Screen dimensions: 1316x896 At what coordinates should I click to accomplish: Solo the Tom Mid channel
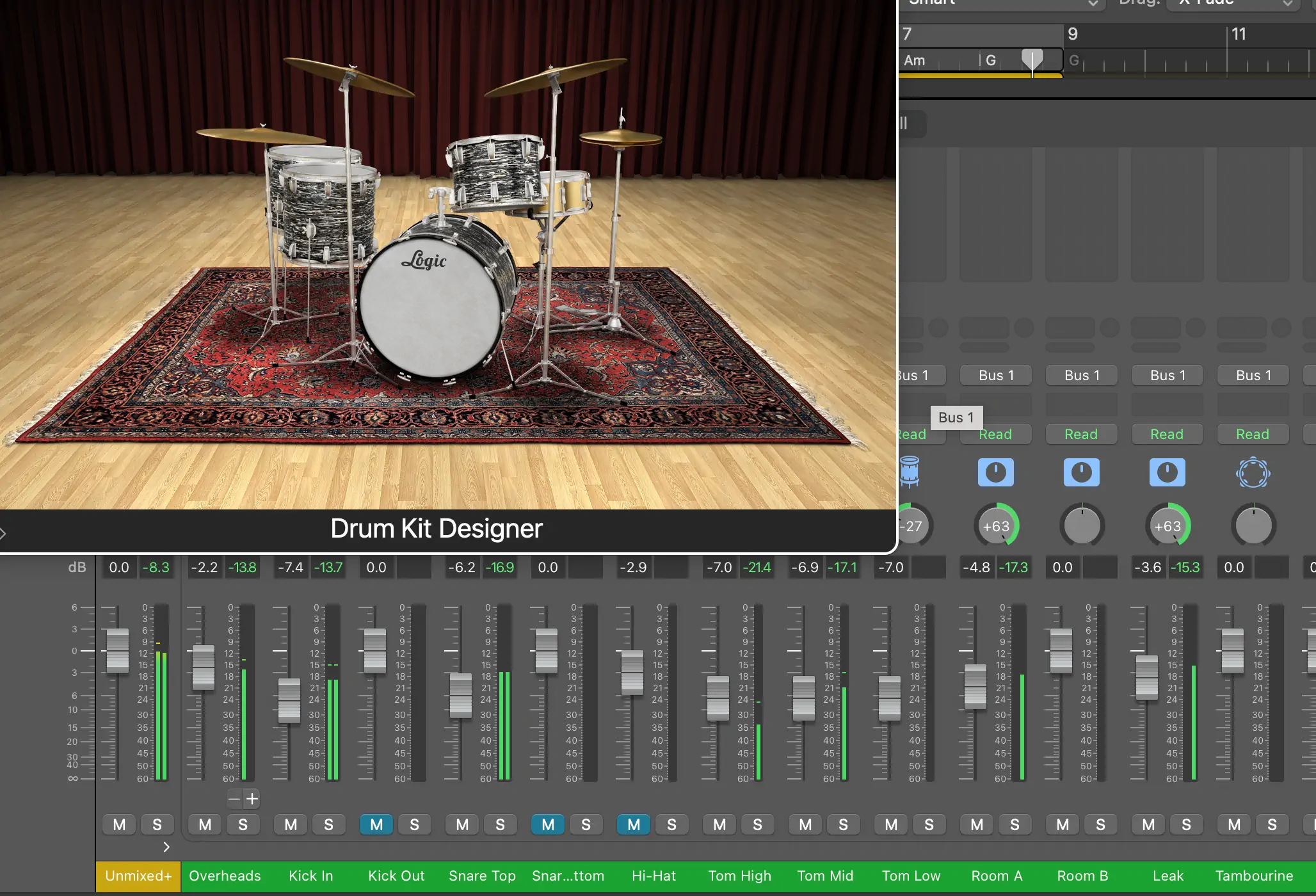tap(843, 824)
